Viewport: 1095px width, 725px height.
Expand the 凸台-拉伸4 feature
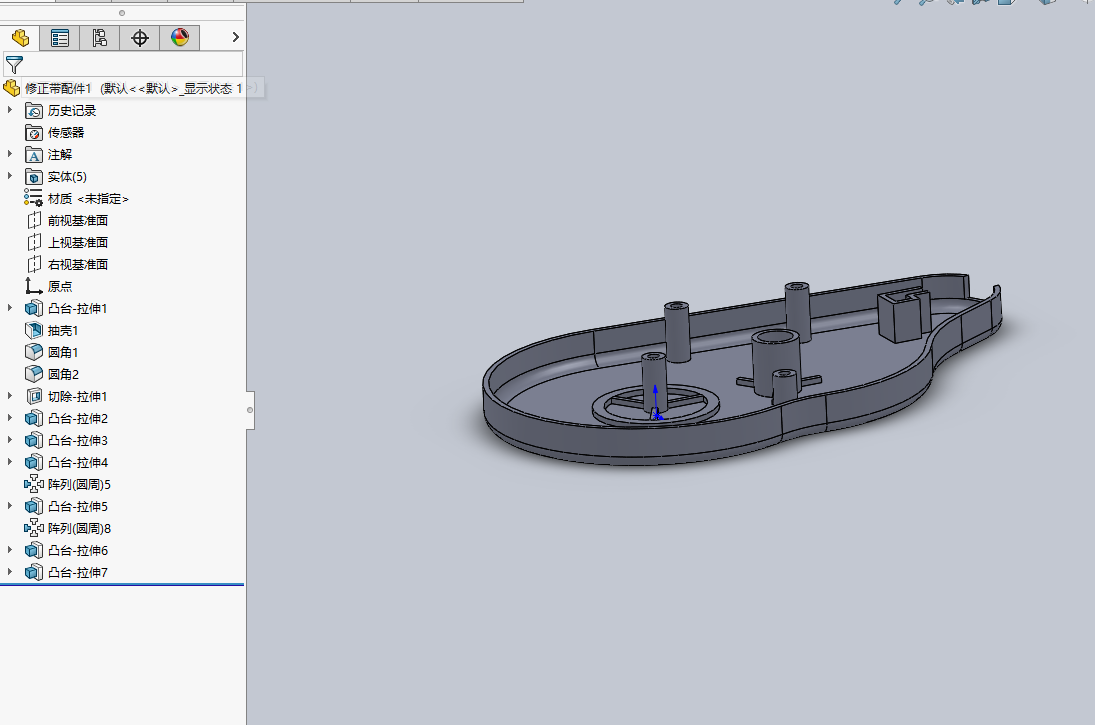(x=10, y=462)
